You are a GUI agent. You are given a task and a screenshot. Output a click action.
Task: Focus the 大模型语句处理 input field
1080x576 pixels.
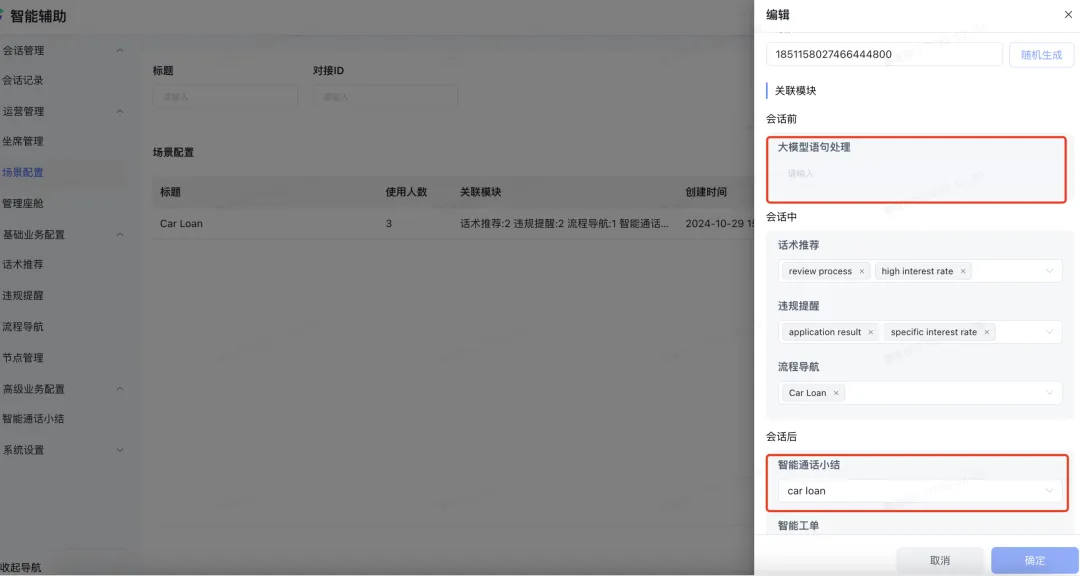click(x=915, y=174)
